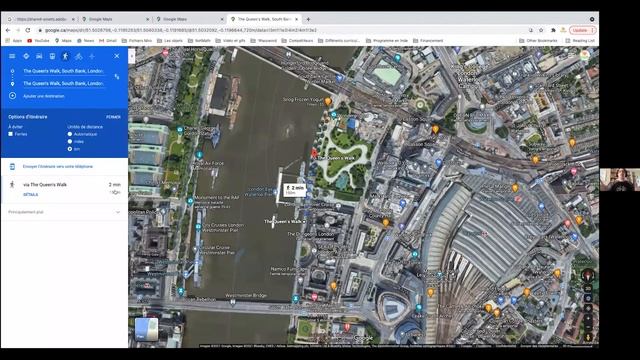640x360 pixels.
Task: Swap start and destination points
Action: pos(117,77)
